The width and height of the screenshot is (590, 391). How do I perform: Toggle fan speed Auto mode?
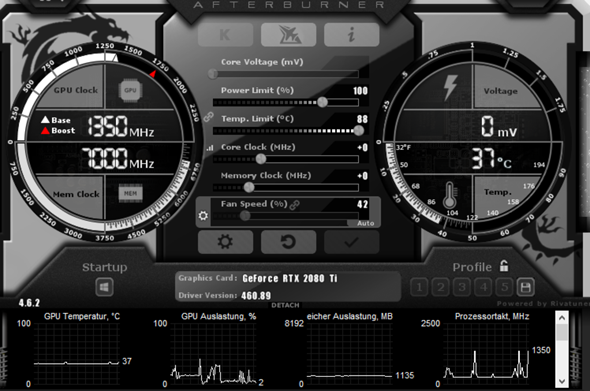[365, 223]
